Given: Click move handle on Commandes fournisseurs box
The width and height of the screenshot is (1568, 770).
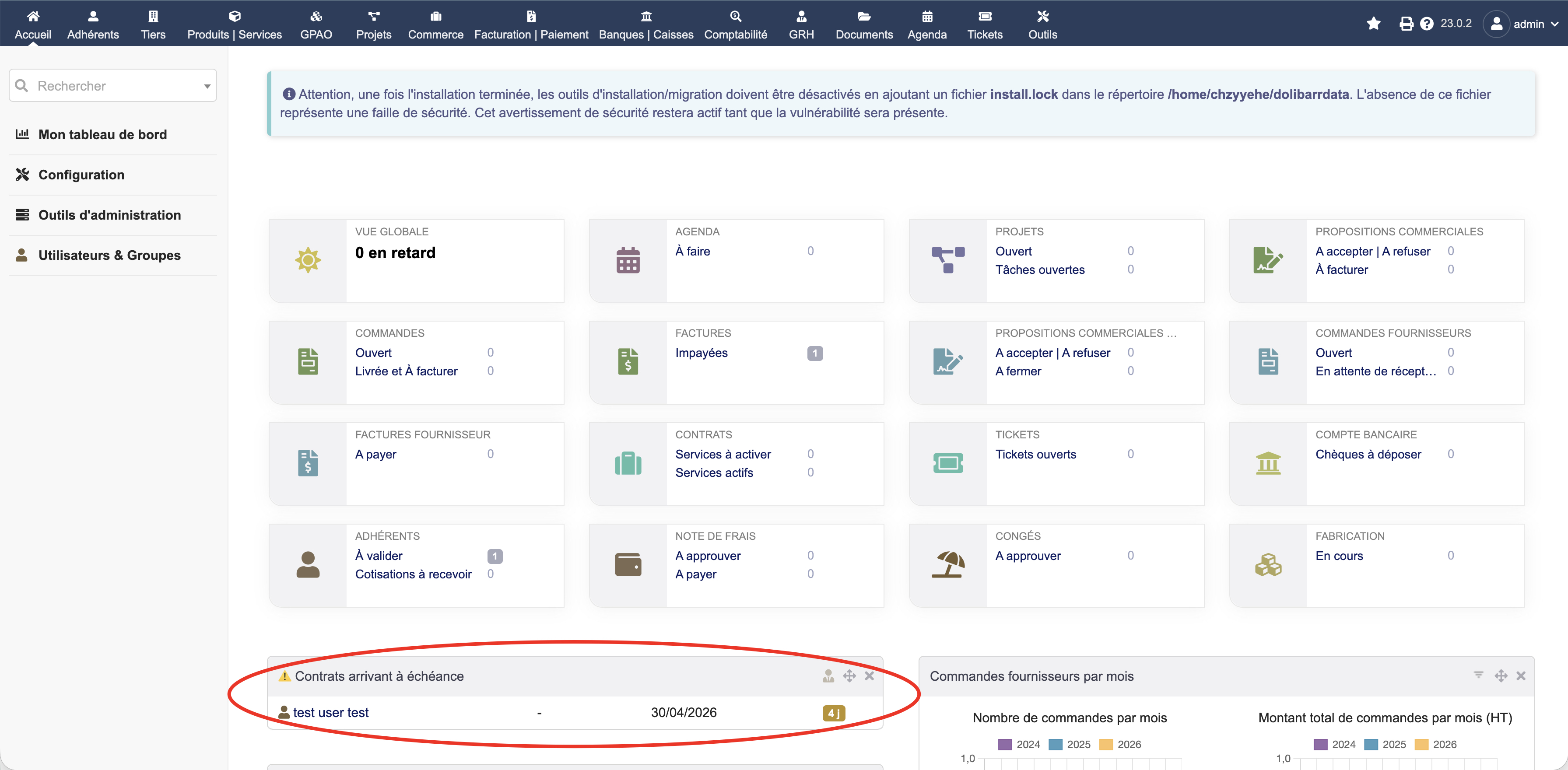Looking at the screenshot, I should pos(1501,675).
